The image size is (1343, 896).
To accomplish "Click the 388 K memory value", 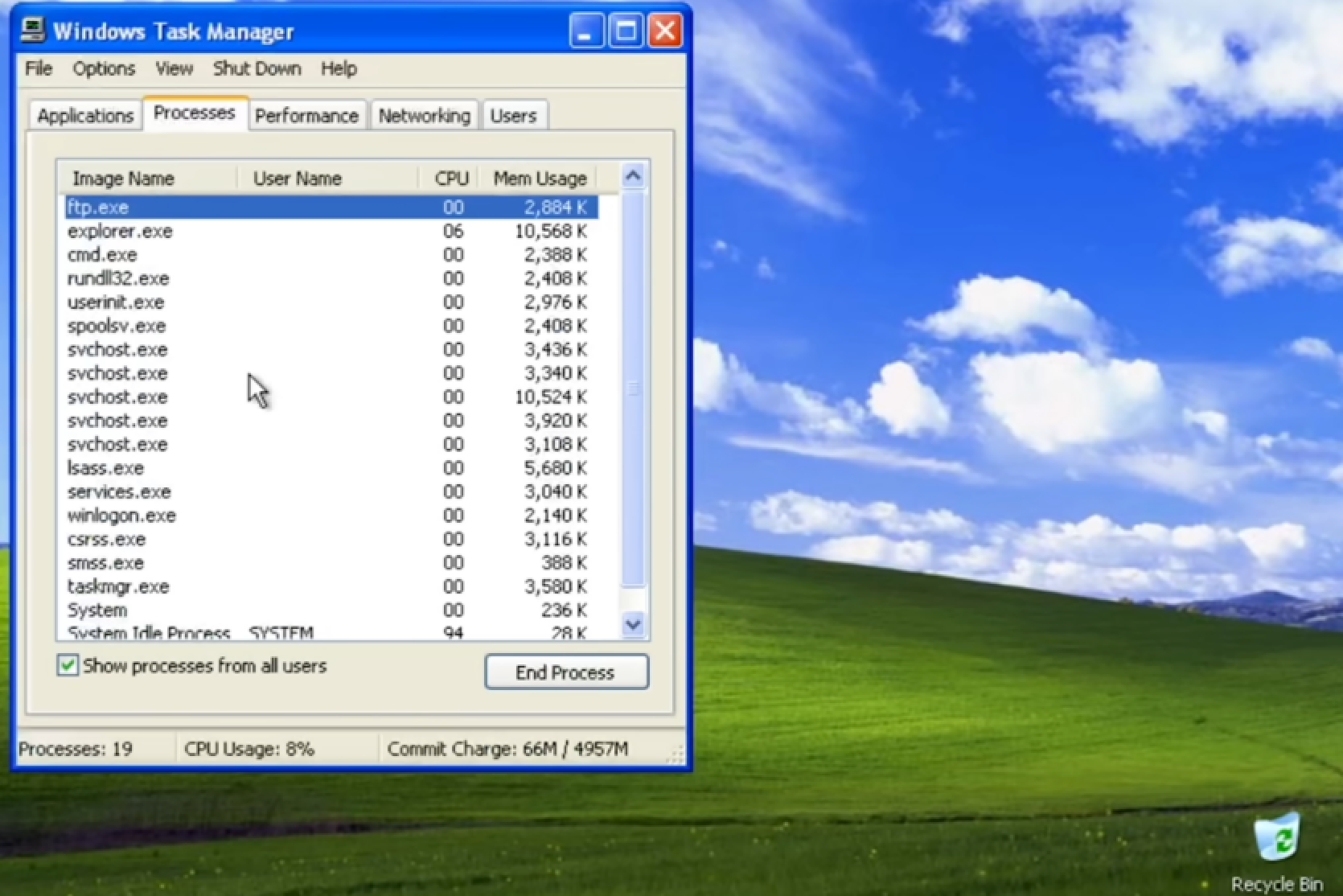I will point(563,563).
